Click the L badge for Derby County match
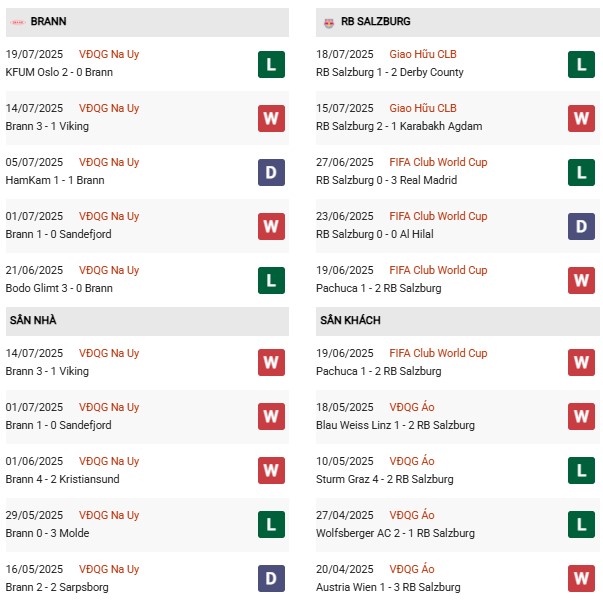This screenshot has width=603, height=601. (x=581, y=64)
